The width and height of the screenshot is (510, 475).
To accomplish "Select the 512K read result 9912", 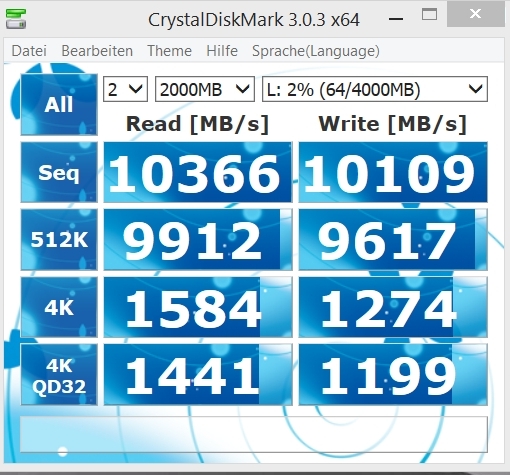I will 198,239.
